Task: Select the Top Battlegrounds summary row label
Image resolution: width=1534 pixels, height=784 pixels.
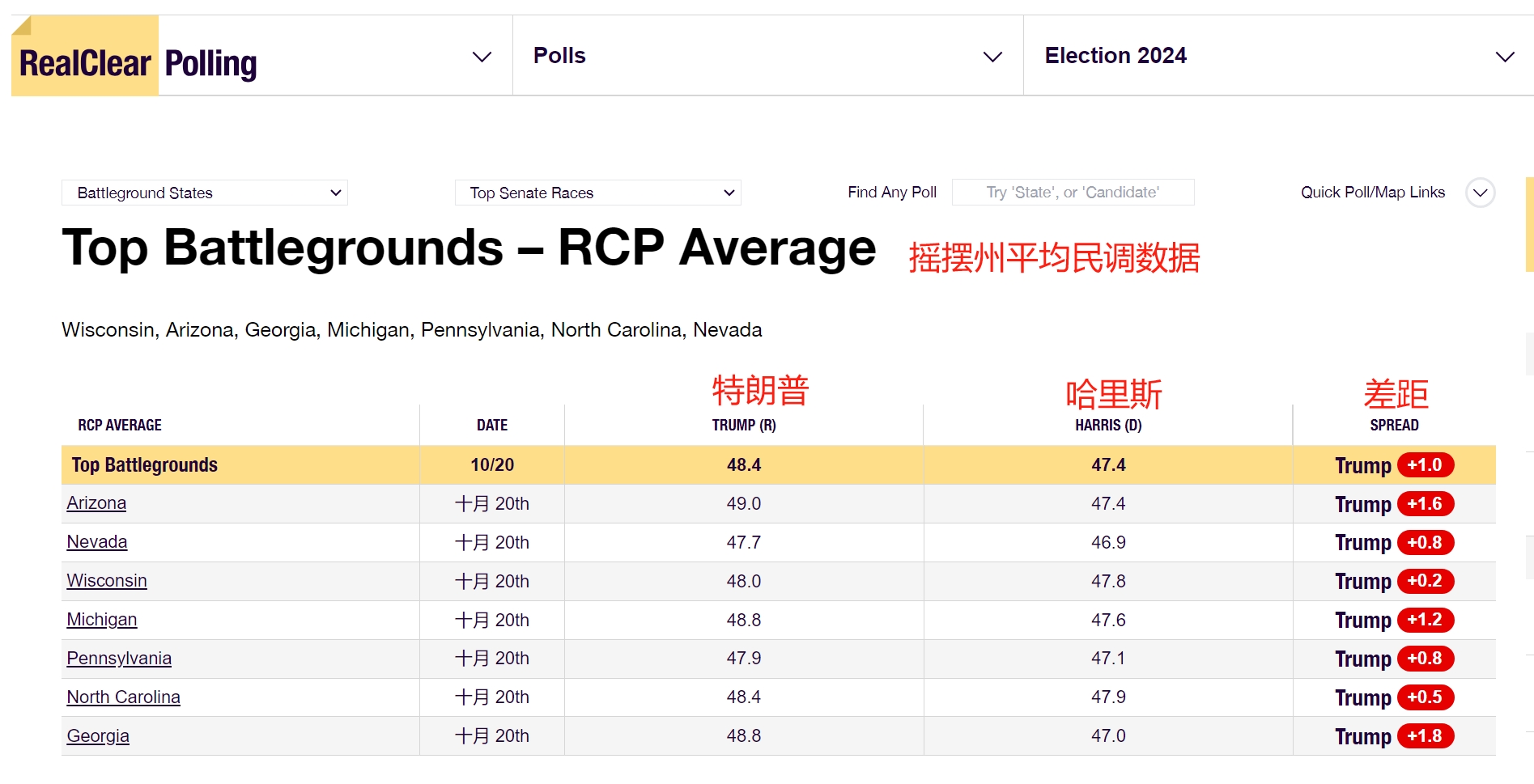Action: [x=145, y=465]
